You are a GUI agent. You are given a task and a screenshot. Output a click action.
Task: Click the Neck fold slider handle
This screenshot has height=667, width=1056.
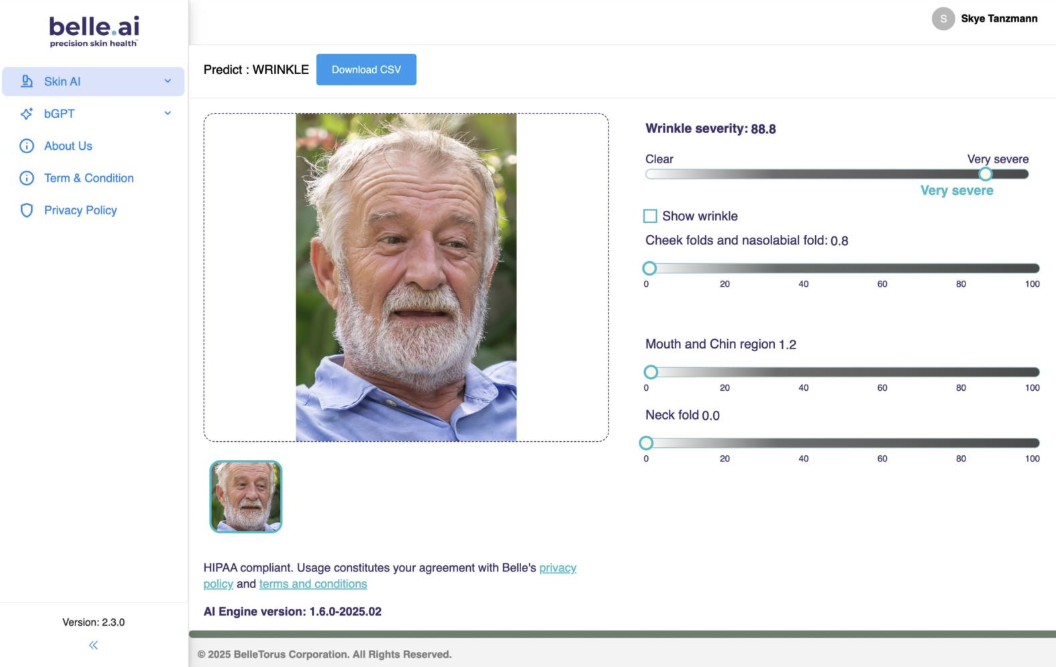[646, 443]
